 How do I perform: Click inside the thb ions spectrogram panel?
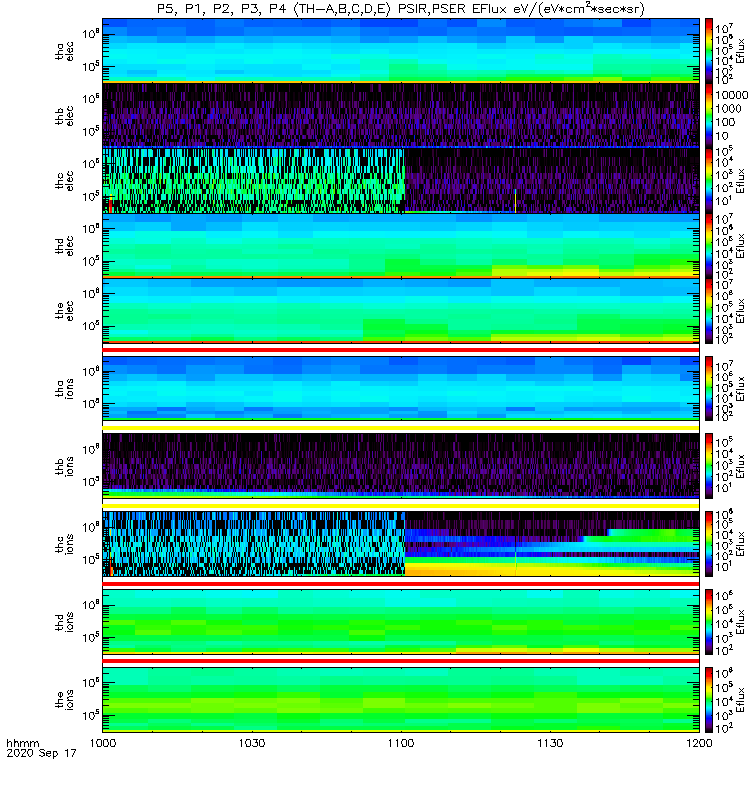coord(401,466)
